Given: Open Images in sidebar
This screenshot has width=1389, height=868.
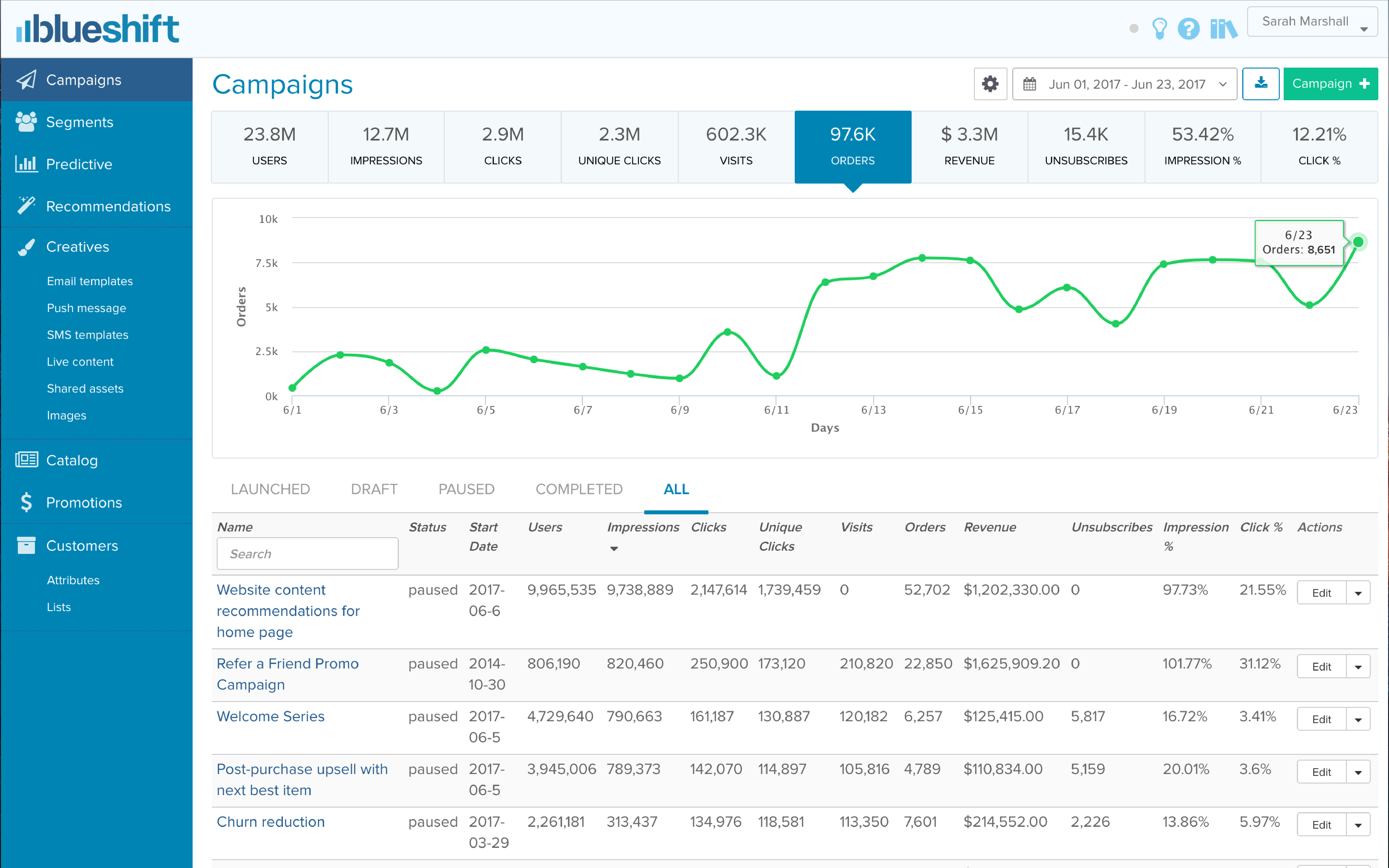Looking at the screenshot, I should (67, 416).
